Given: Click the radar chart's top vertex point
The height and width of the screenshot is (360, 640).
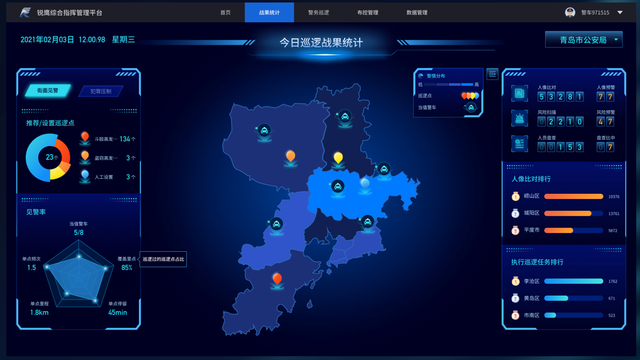Looking at the screenshot, I should coord(79,257).
